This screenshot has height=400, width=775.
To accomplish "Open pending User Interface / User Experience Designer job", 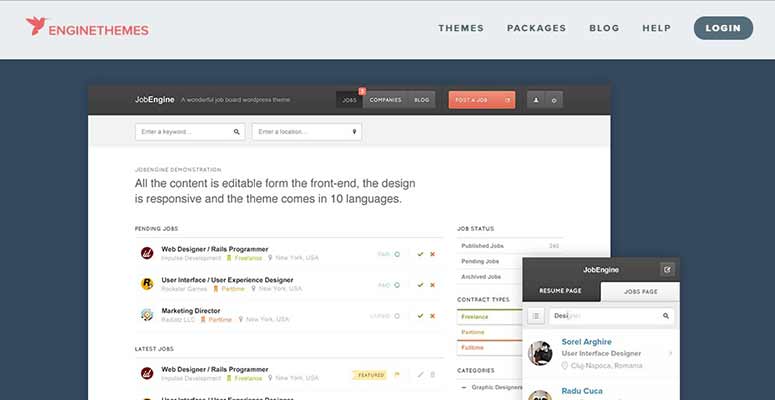I will click(x=227, y=280).
